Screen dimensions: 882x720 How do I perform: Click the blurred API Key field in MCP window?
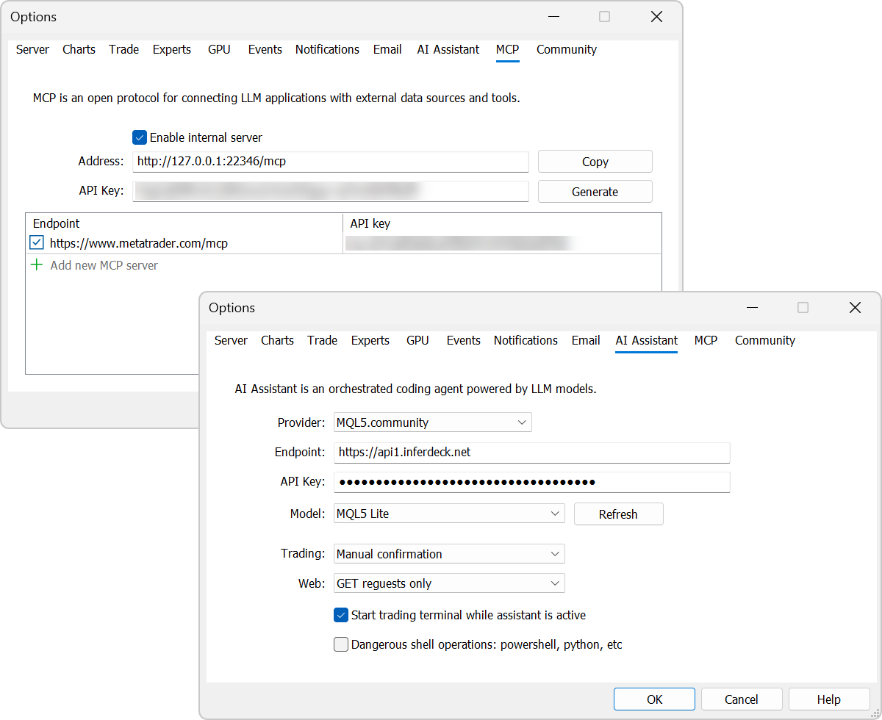coord(331,191)
